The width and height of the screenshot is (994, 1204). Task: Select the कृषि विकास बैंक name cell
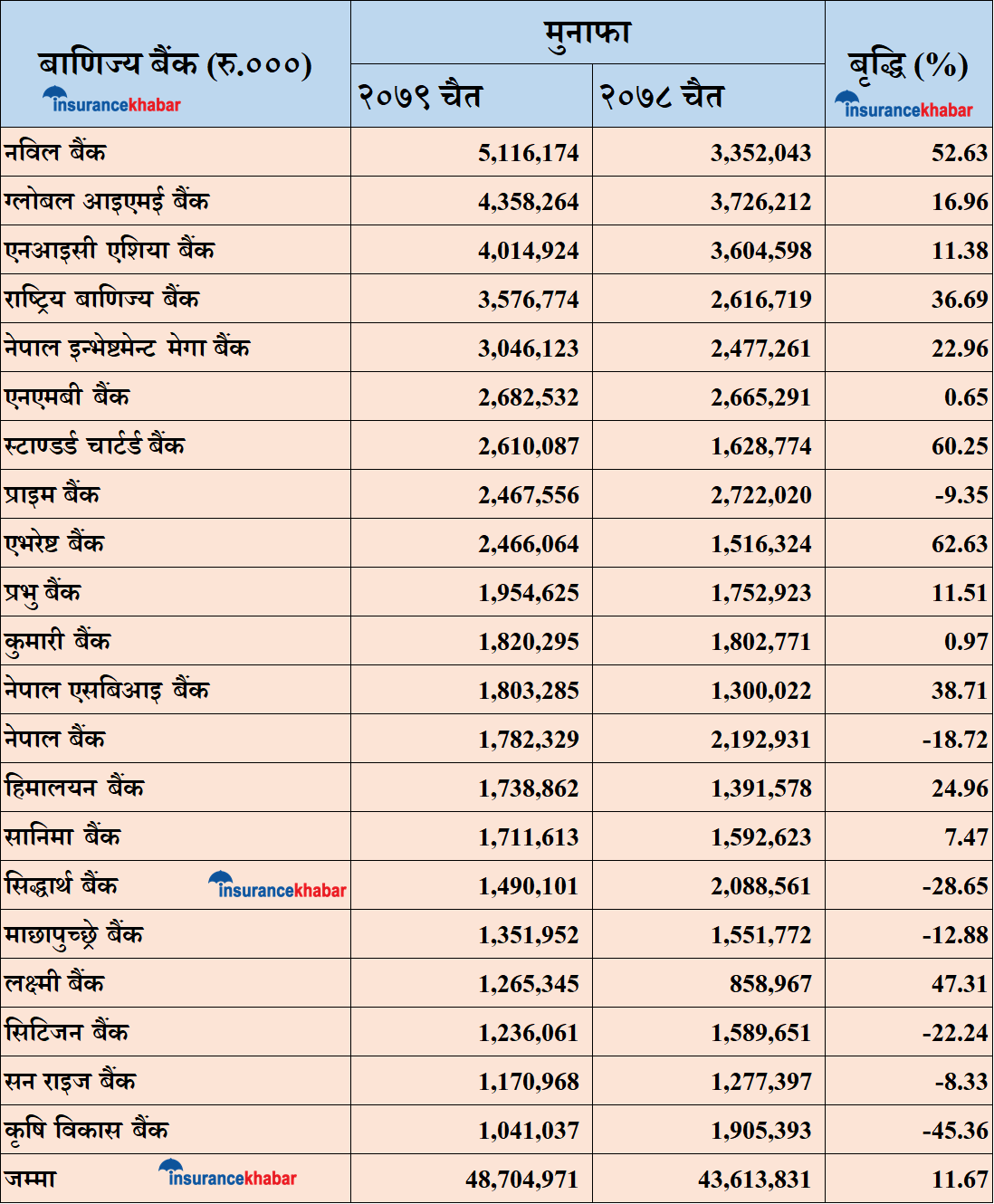click(87, 1130)
